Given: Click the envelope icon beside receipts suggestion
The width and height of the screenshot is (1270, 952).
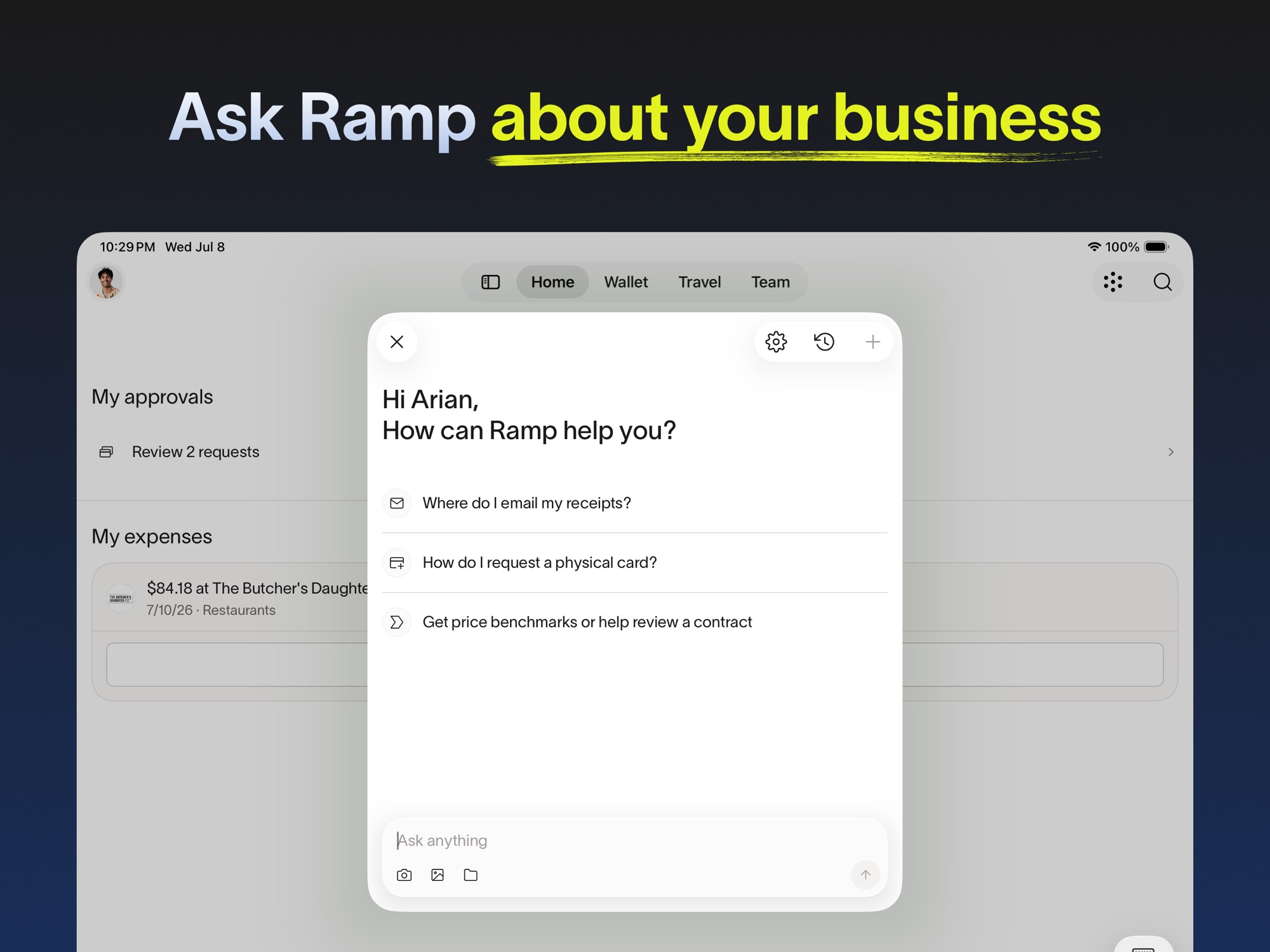Looking at the screenshot, I should (397, 503).
